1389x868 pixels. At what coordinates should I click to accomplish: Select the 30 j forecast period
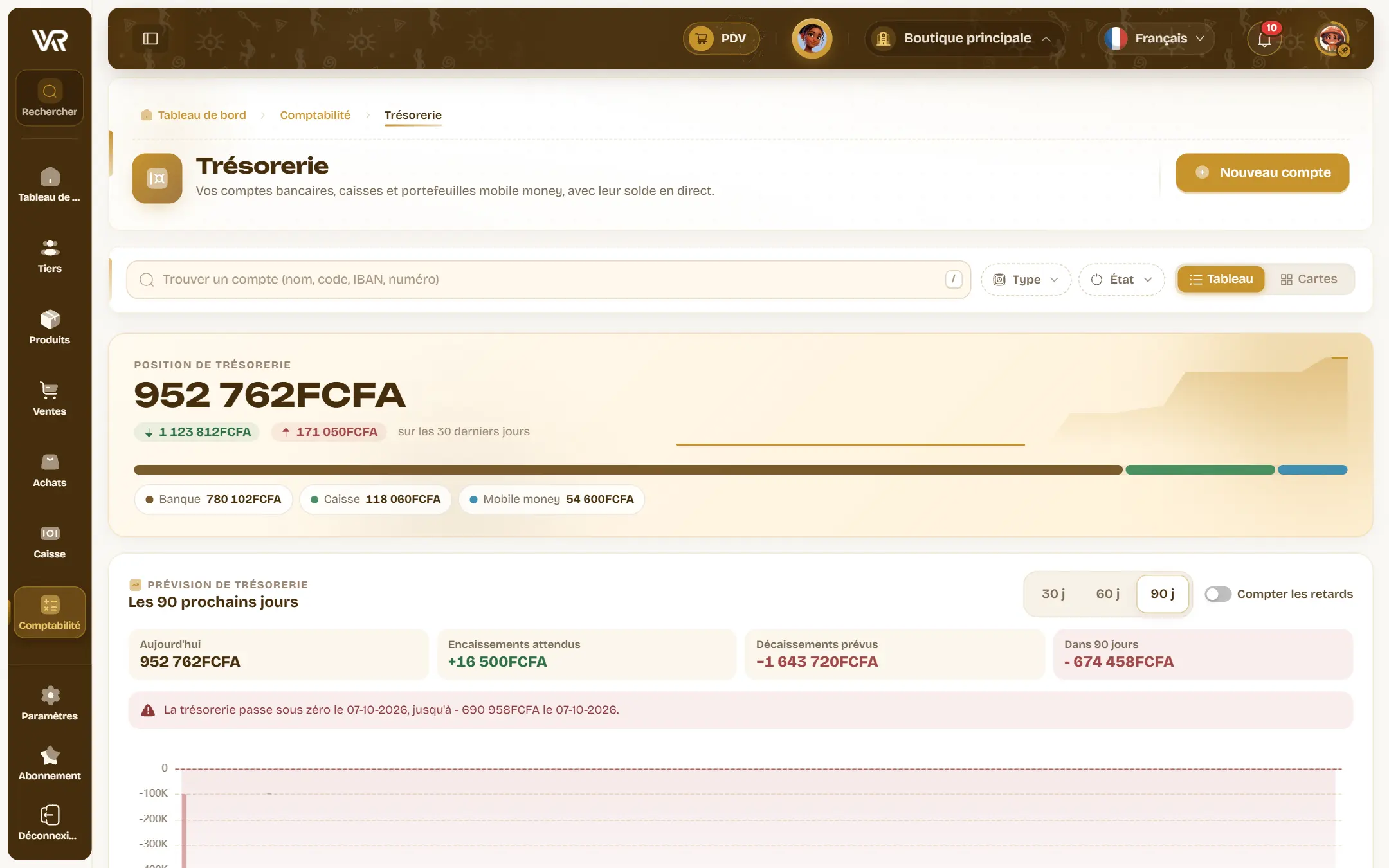click(x=1053, y=594)
